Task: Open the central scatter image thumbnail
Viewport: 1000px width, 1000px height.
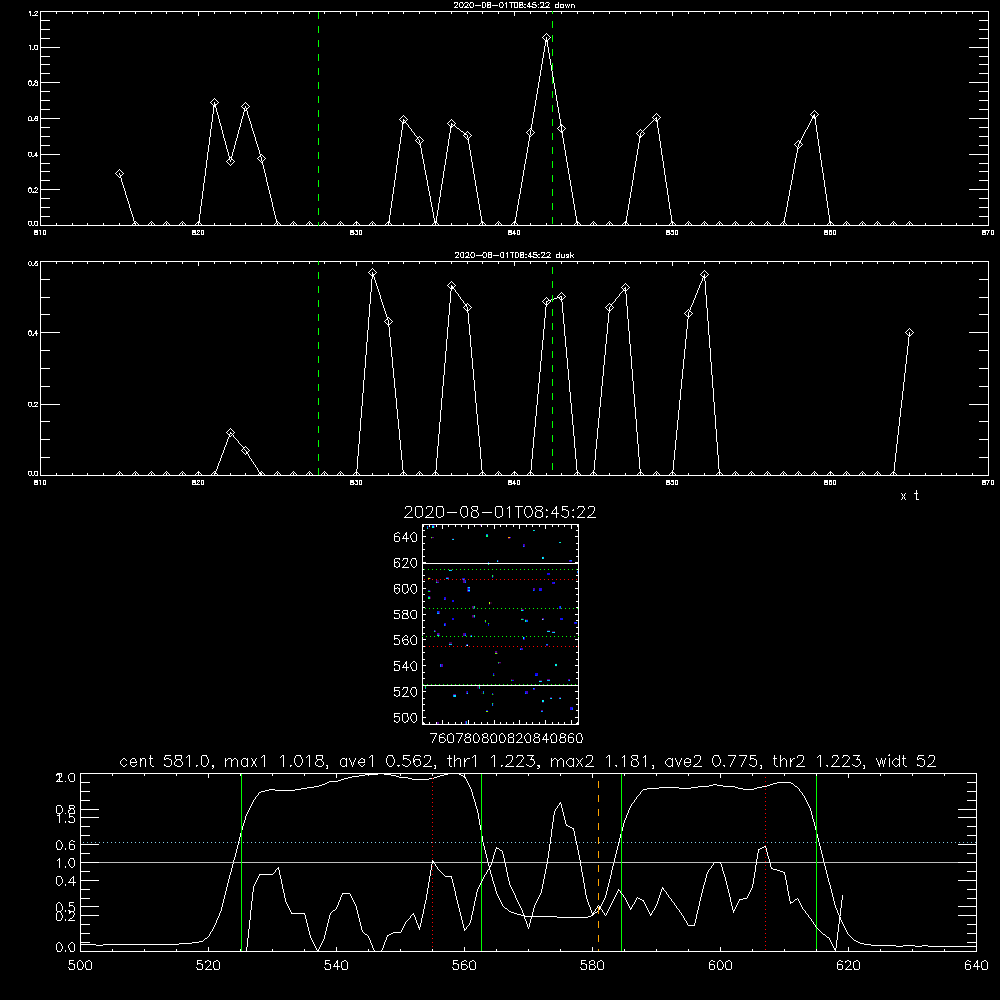Action: click(500, 624)
